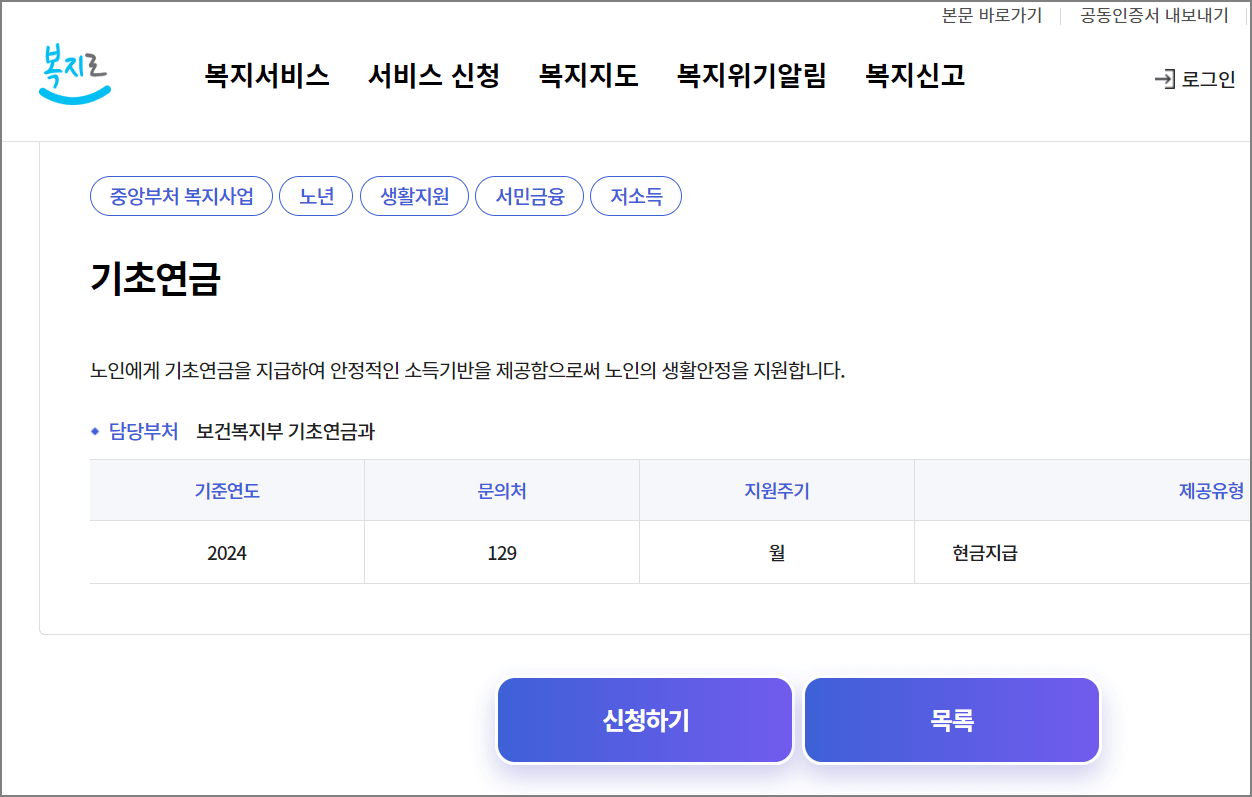
Task: Click the 공동인증서 내보내기 link
Action: click(1153, 15)
